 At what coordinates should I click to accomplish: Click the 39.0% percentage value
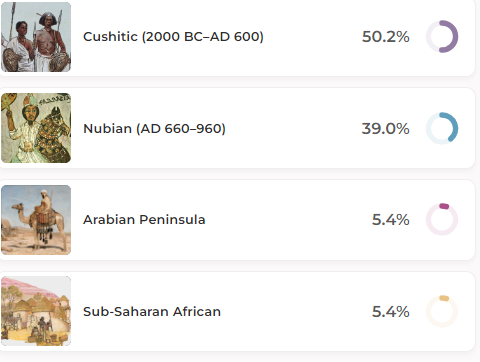386,128
